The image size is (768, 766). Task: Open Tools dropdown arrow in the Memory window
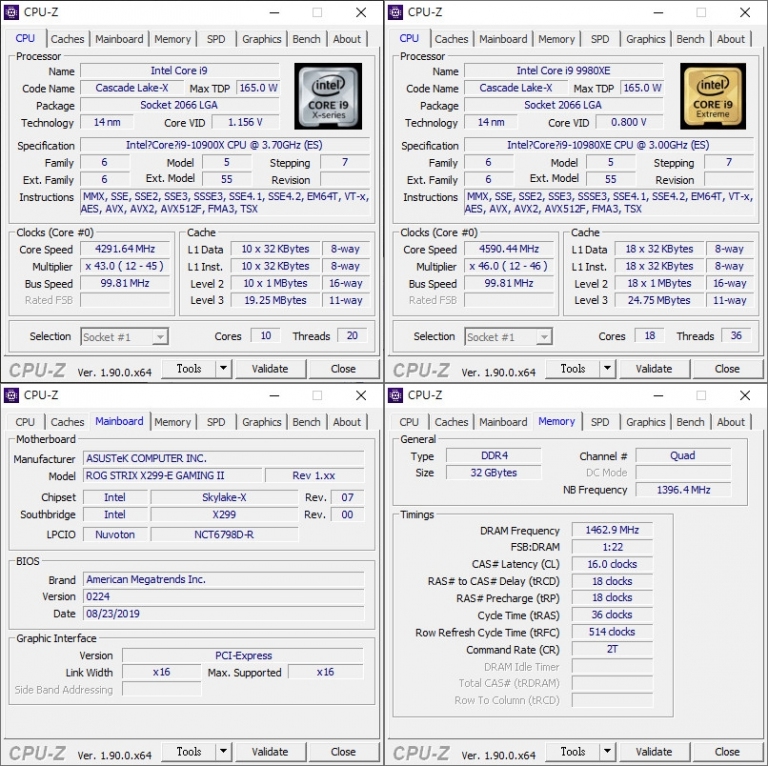point(607,751)
